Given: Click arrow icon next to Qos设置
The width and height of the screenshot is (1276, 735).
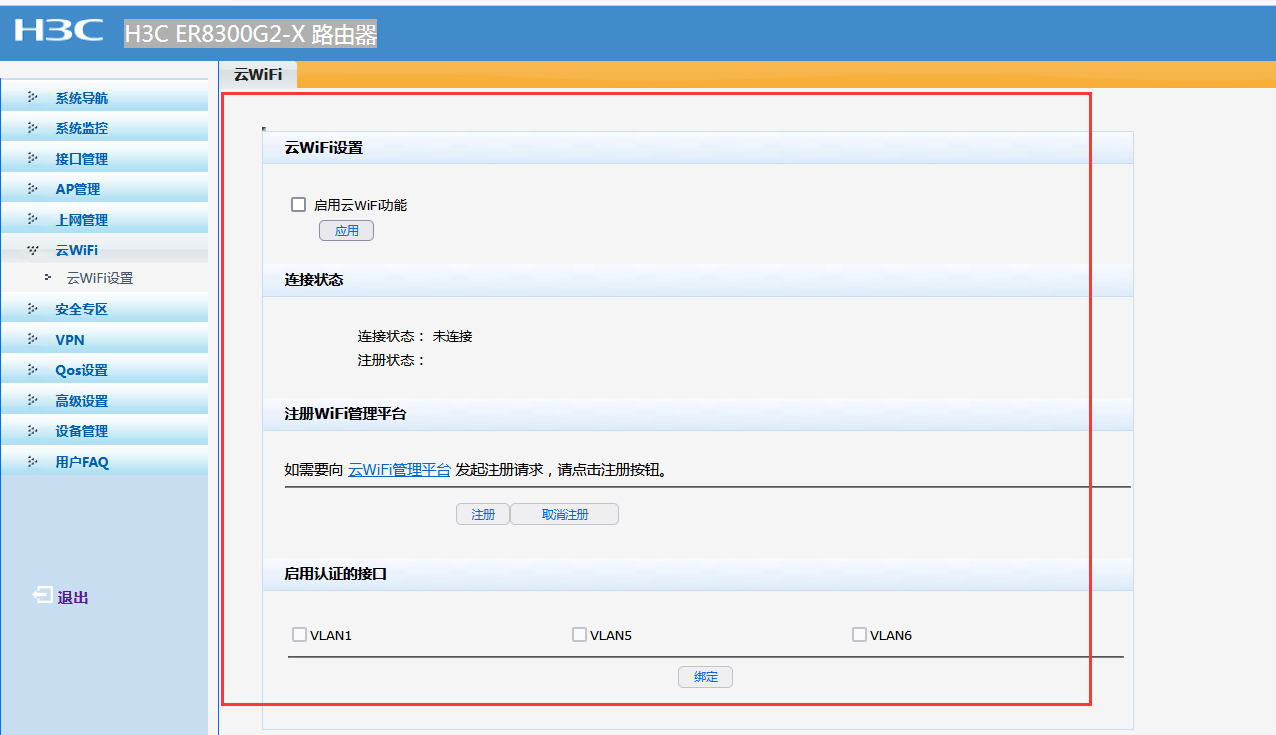Looking at the screenshot, I should (x=33, y=370).
